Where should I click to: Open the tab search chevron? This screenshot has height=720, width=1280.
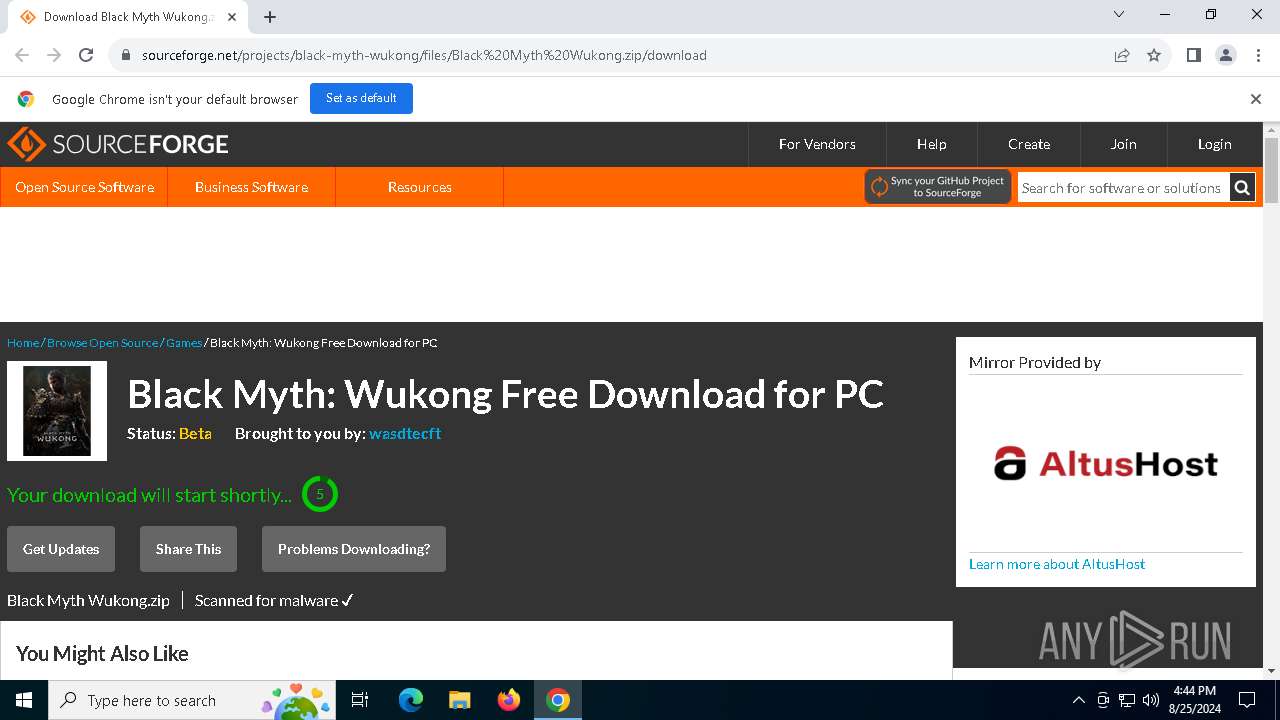point(1119,14)
